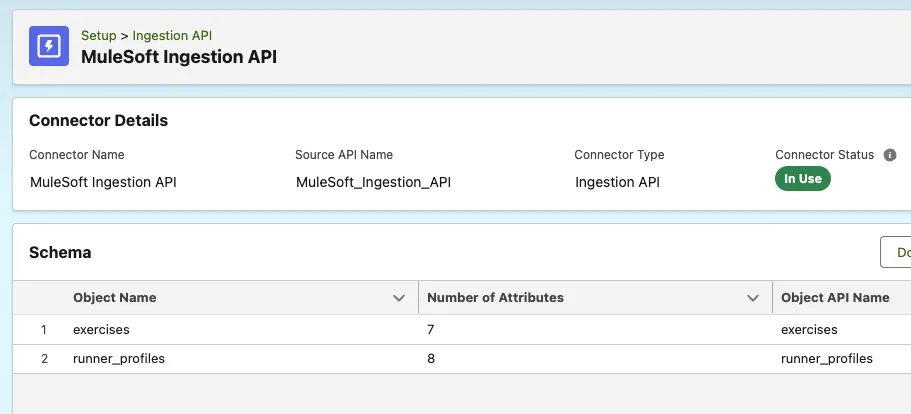Click the Connector Status label
This screenshot has height=414, width=911.
(824, 154)
